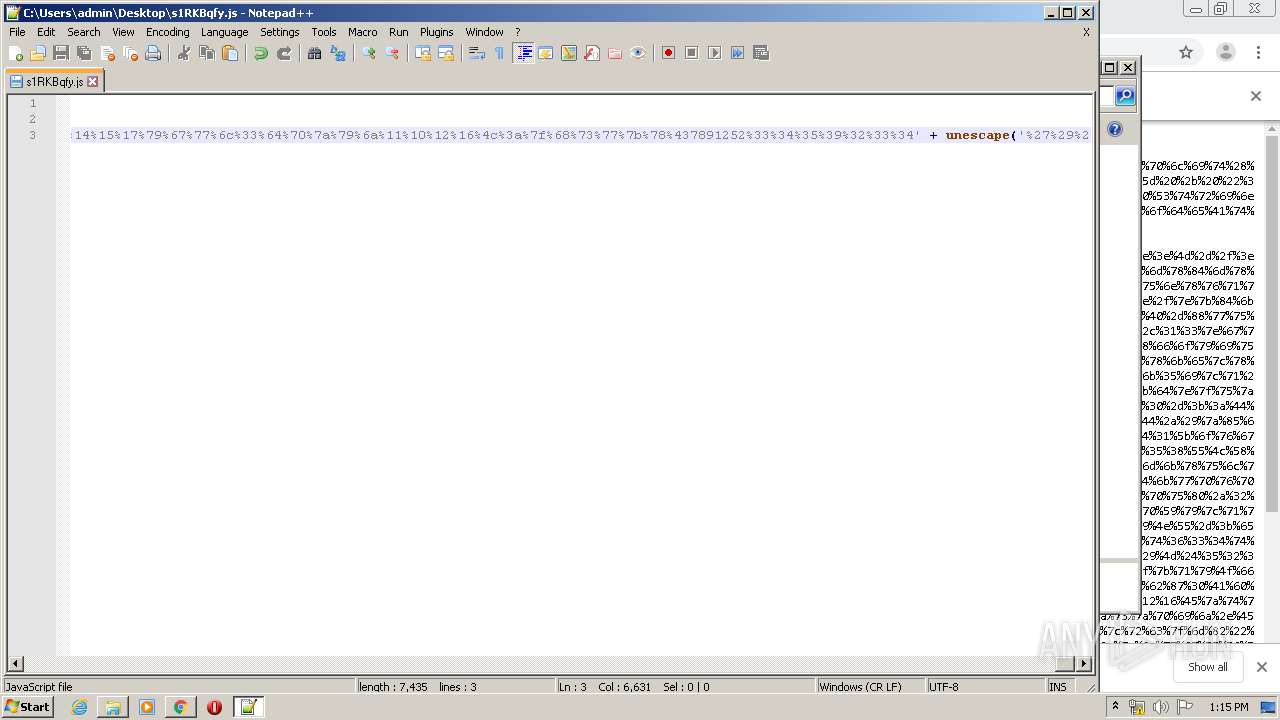The height and width of the screenshot is (720, 1280).
Task: Open Folder as Workspace icon
Action: (615, 53)
